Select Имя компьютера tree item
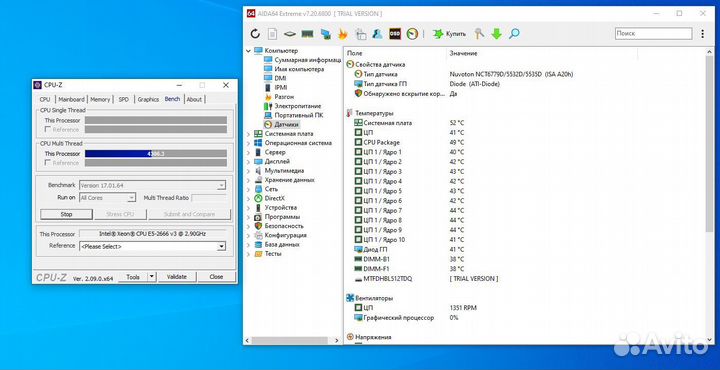Viewport: 720px width, 370px height. click(x=299, y=69)
